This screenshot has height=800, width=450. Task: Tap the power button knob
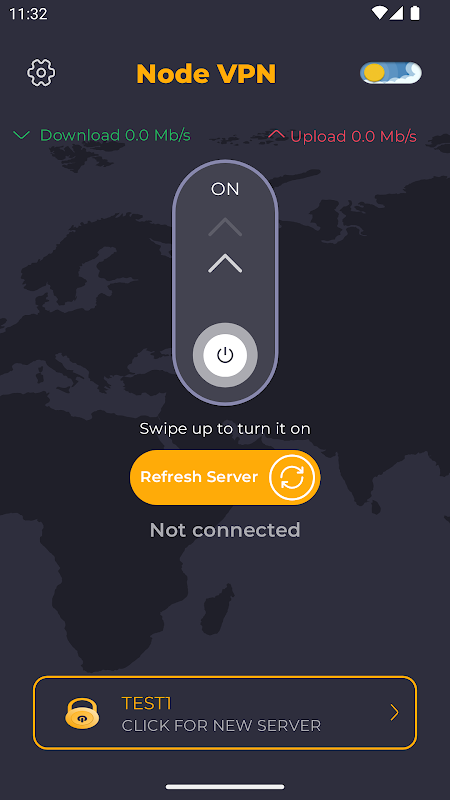click(225, 355)
